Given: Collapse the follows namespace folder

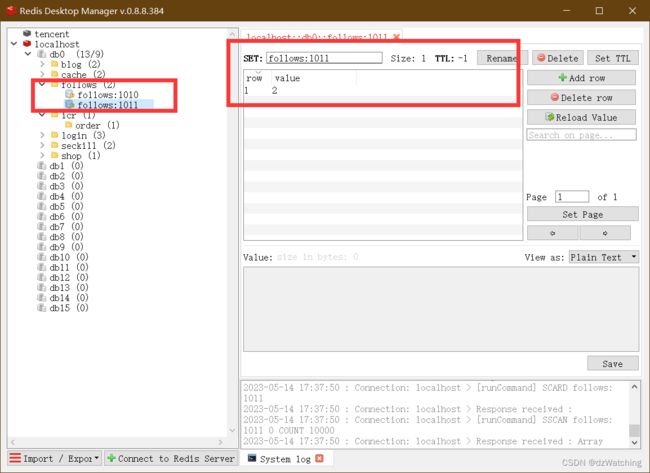Looking at the screenshot, I should pos(41,85).
